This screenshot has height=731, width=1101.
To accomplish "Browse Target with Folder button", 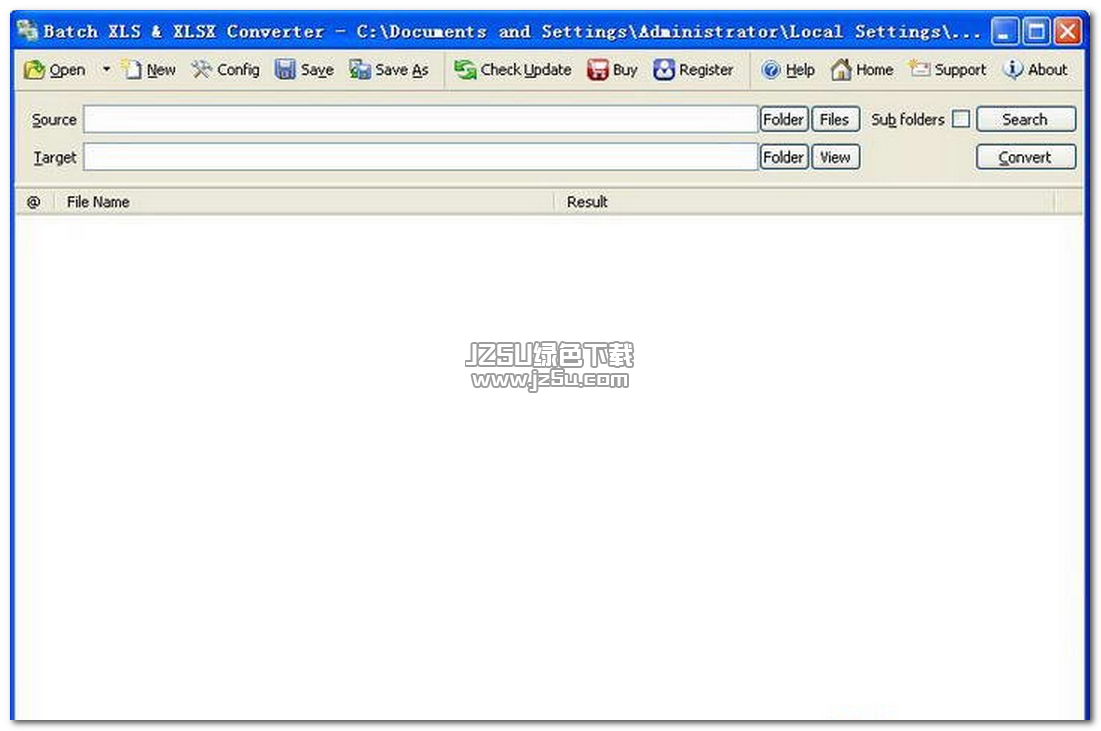I will pos(784,157).
